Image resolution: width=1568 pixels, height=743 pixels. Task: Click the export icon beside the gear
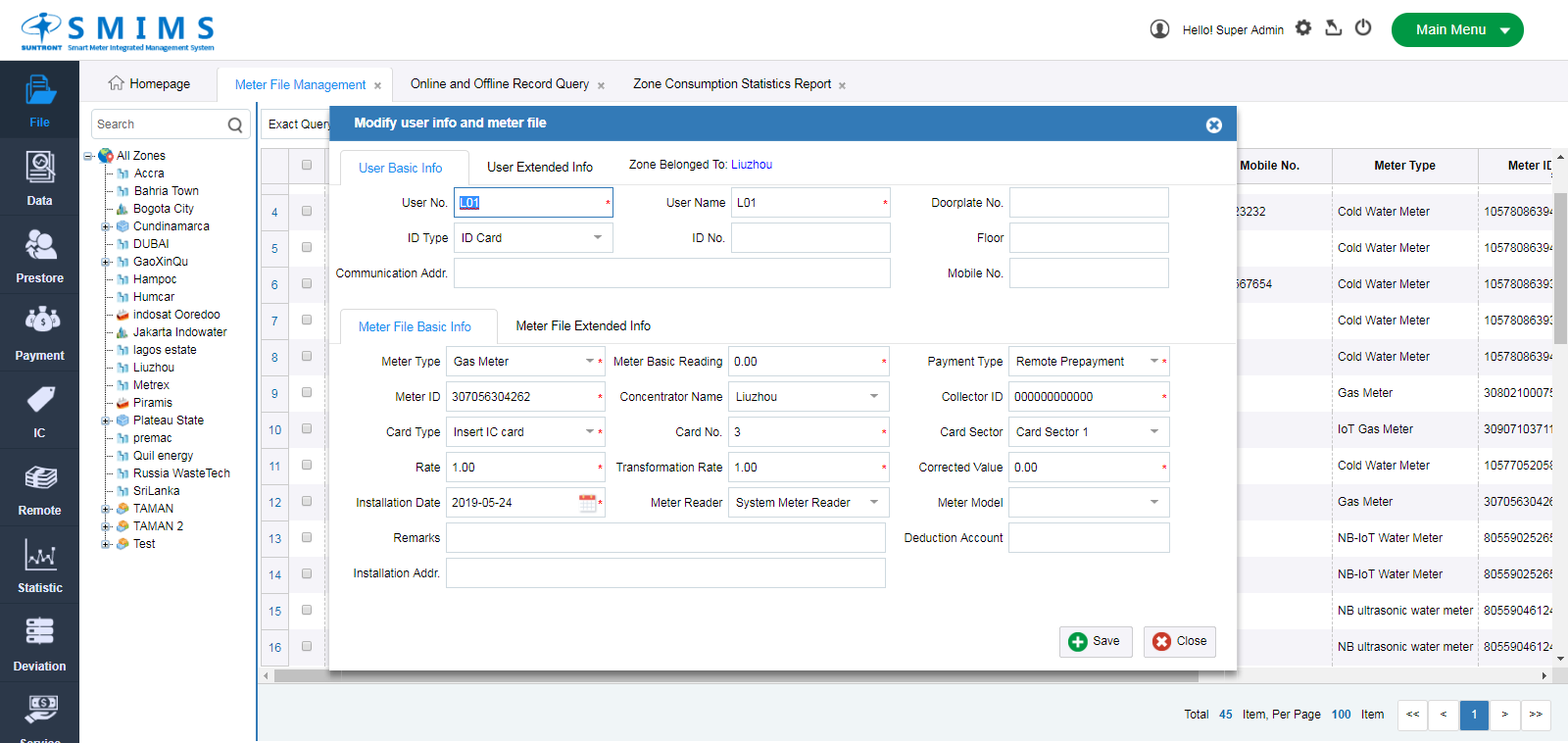tap(1333, 28)
